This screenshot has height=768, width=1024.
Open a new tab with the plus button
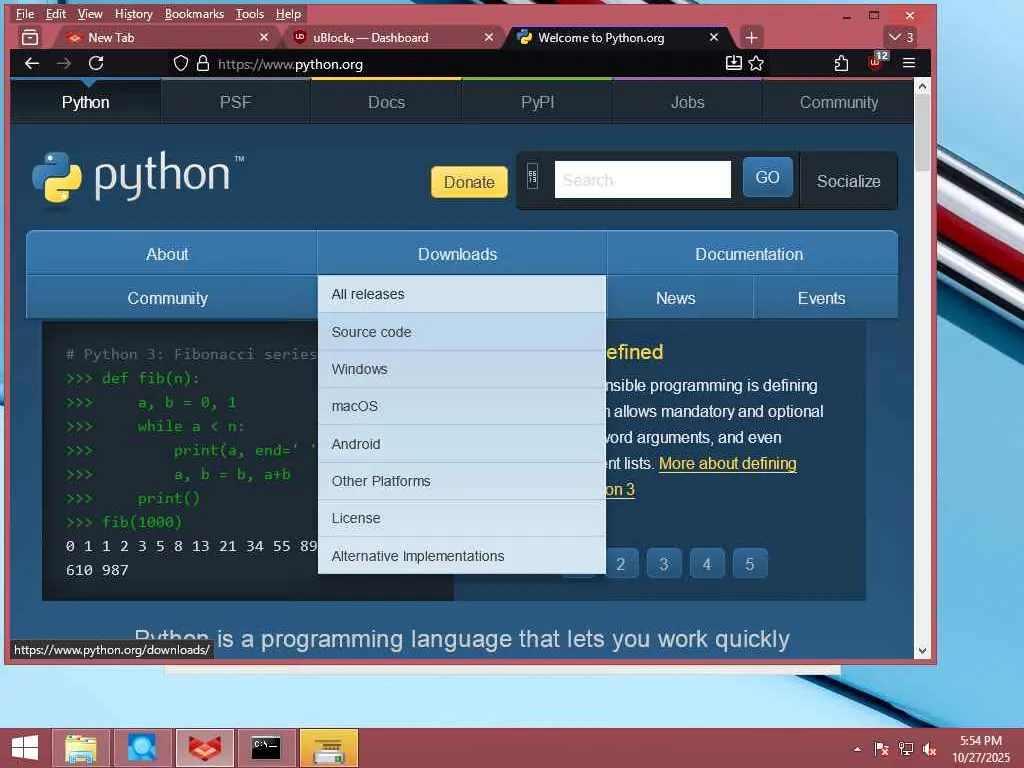[751, 37]
